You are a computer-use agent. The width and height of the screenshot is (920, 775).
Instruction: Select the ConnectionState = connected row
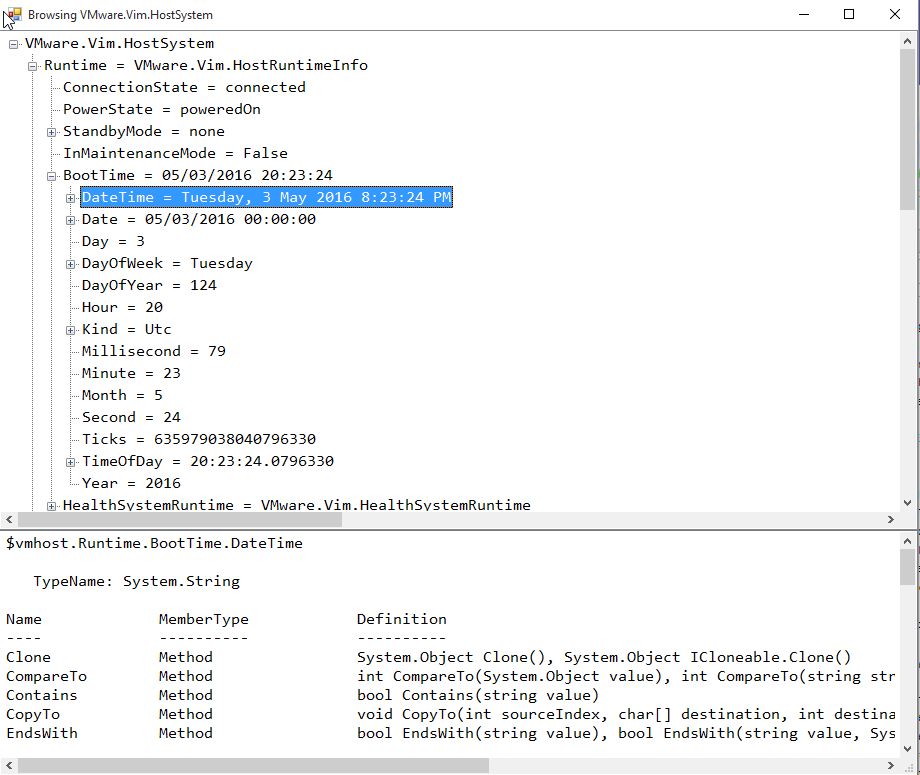click(184, 87)
